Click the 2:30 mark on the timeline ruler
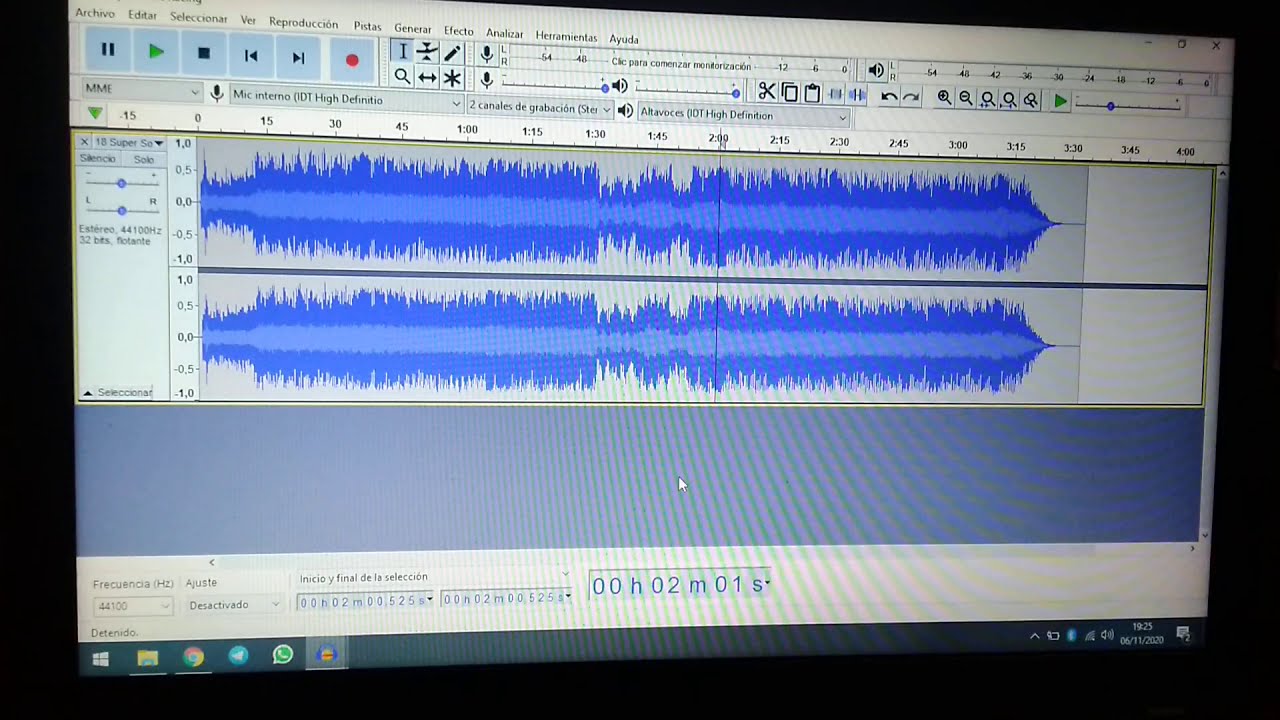Screen dimensions: 1280x720 tap(838, 142)
